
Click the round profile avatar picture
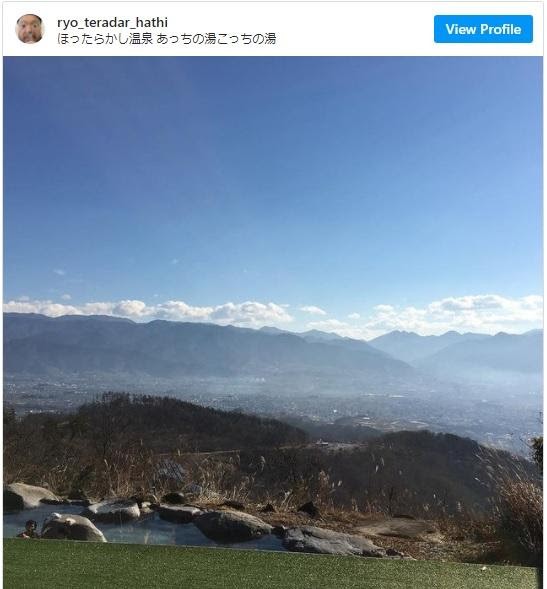[x=30, y=29]
